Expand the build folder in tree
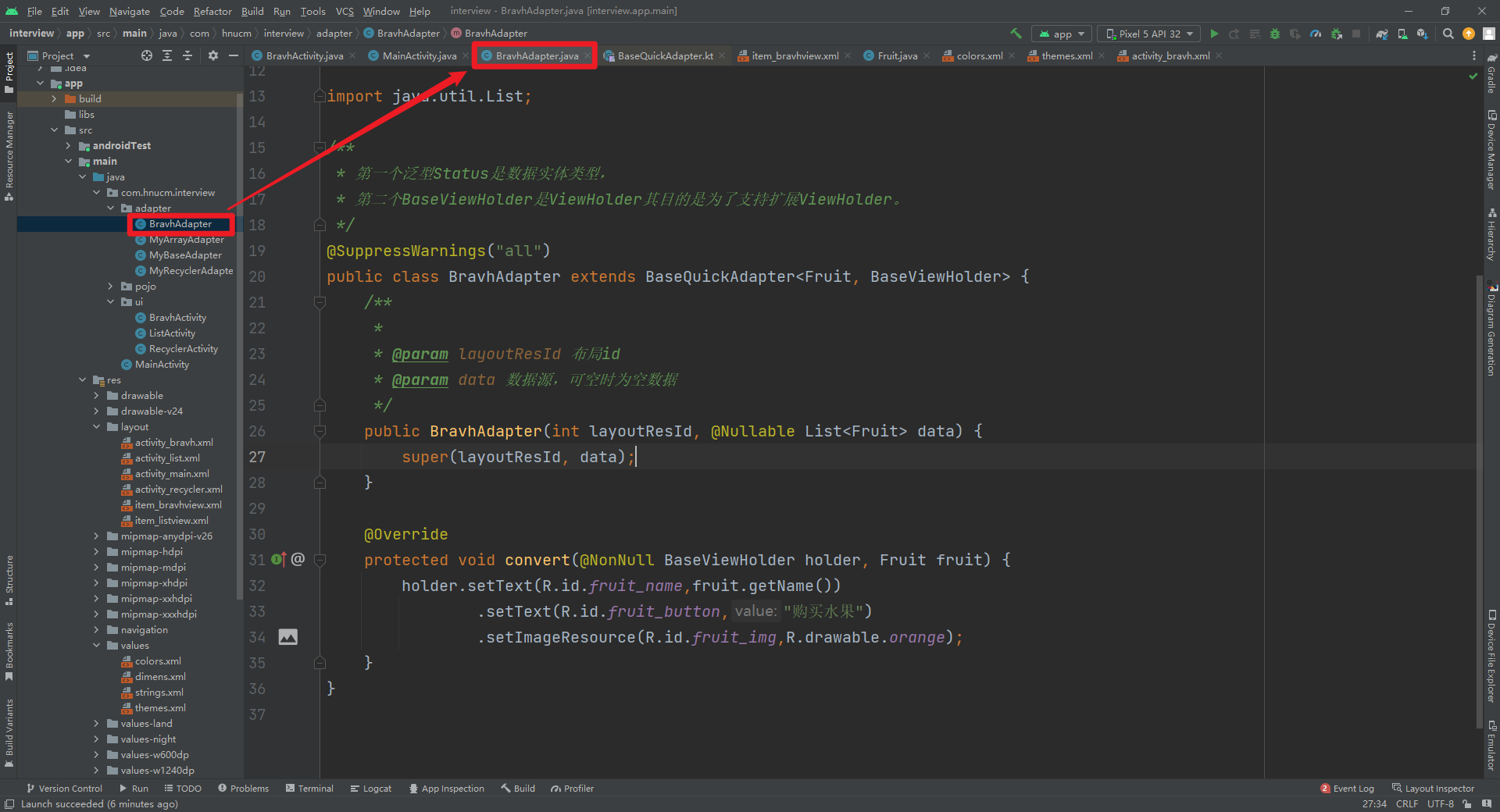The height and width of the screenshot is (812, 1500). click(54, 98)
